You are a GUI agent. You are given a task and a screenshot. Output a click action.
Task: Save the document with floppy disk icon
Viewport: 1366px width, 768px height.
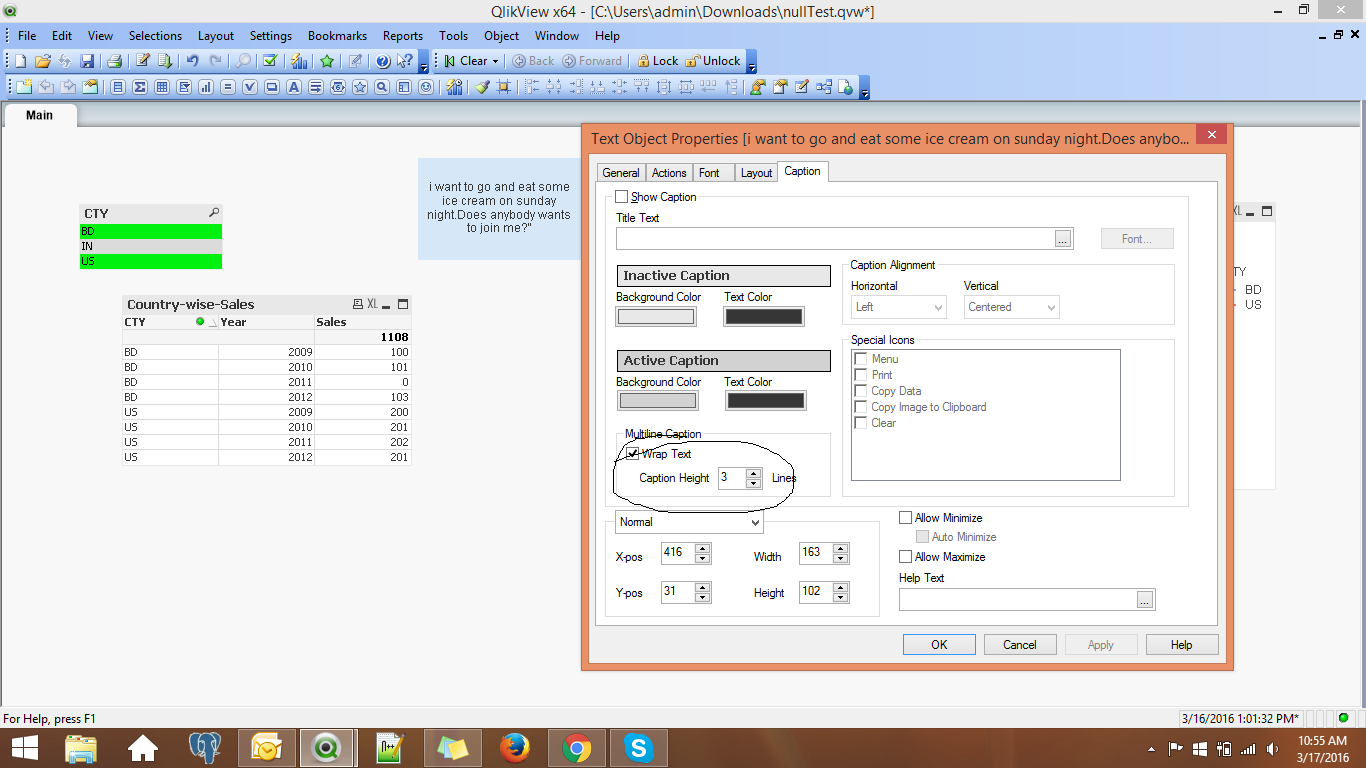[x=87, y=61]
